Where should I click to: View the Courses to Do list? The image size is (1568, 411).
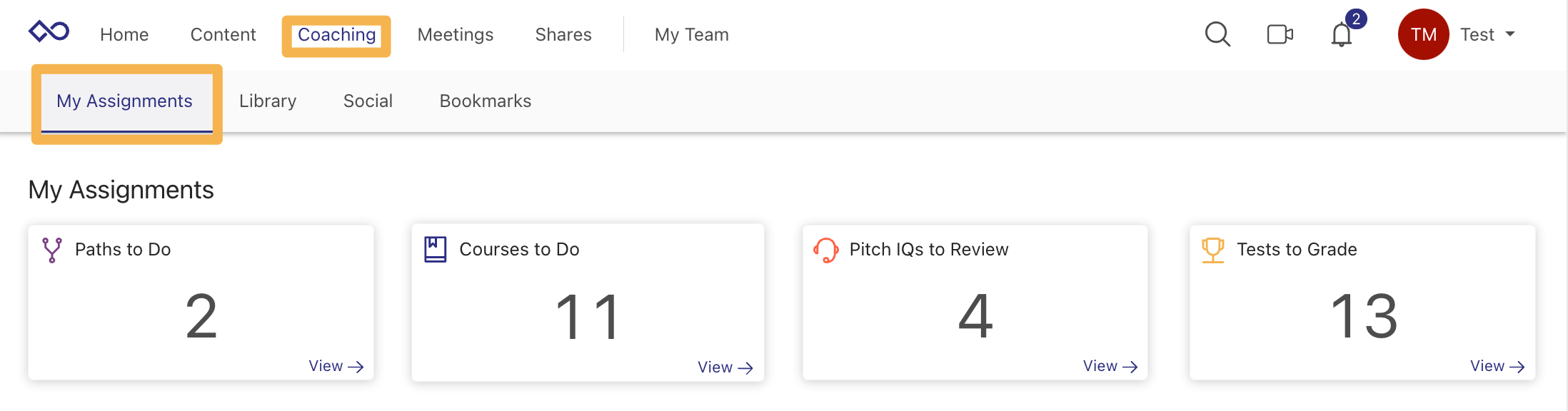[725, 367]
